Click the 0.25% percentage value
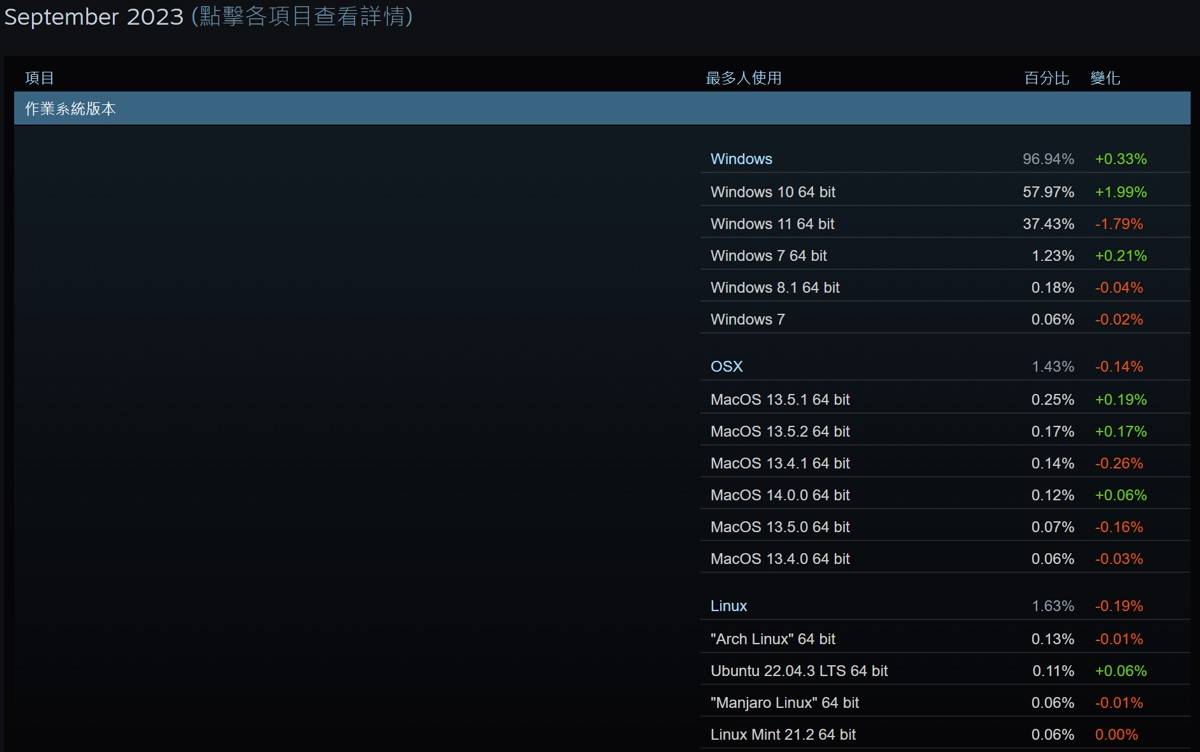The width and height of the screenshot is (1200, 752). click(1053, 399)
